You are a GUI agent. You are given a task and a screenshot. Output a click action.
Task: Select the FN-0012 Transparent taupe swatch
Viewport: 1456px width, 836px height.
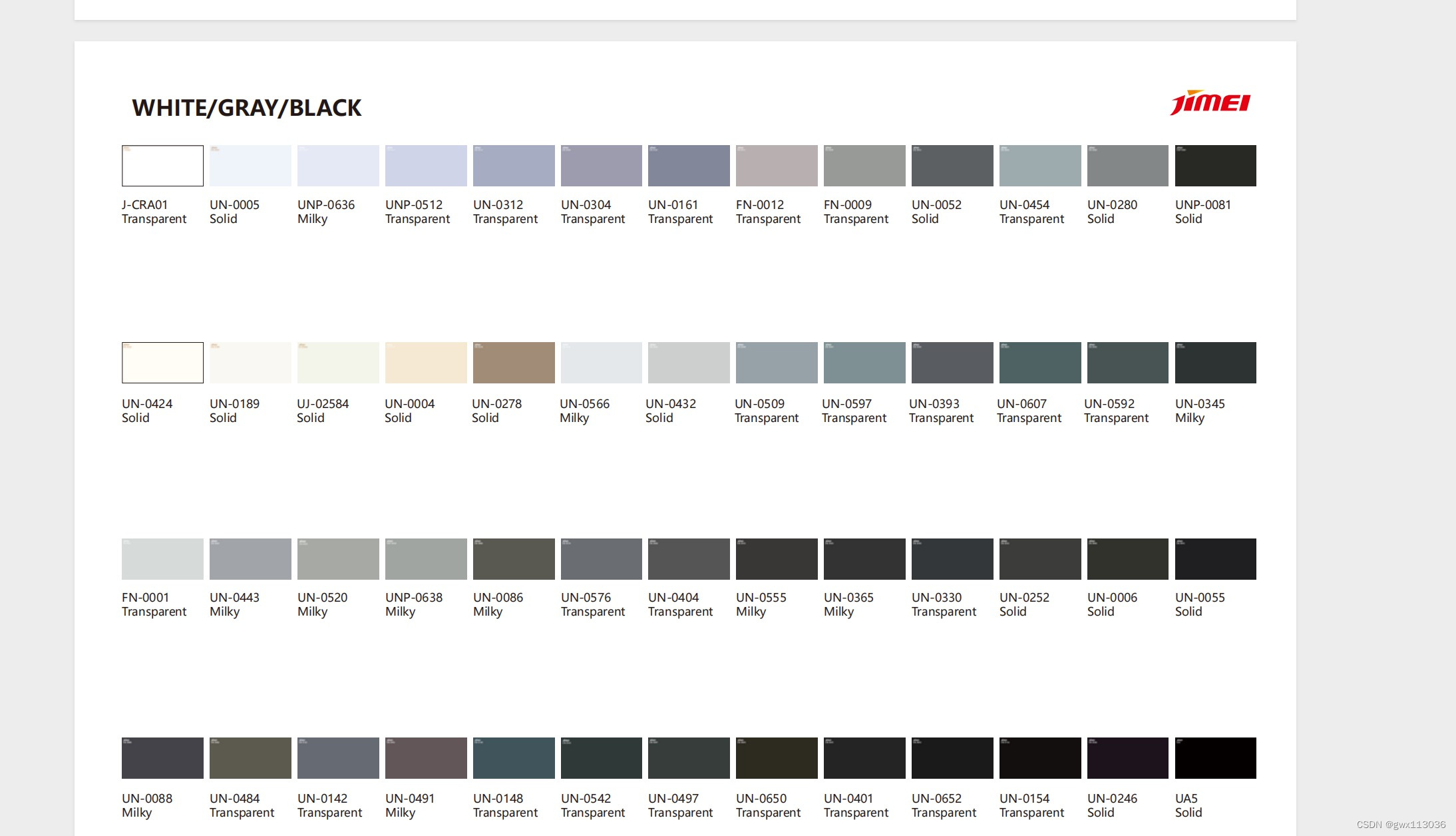pos(776,166)
